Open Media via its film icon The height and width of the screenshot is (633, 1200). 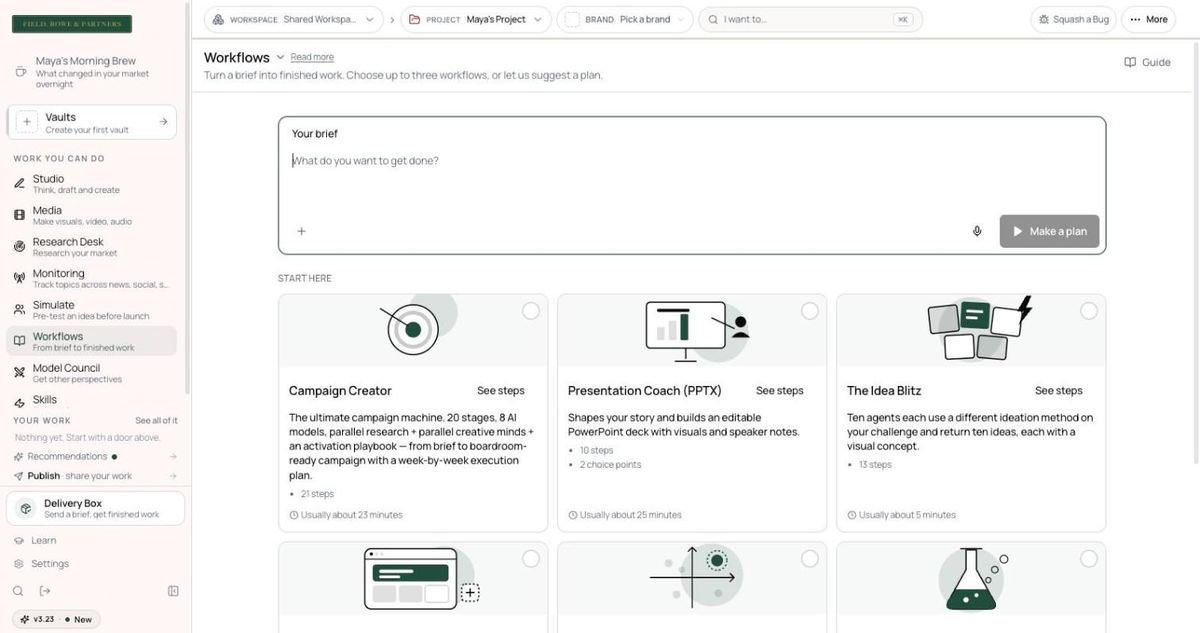[20, 215]
